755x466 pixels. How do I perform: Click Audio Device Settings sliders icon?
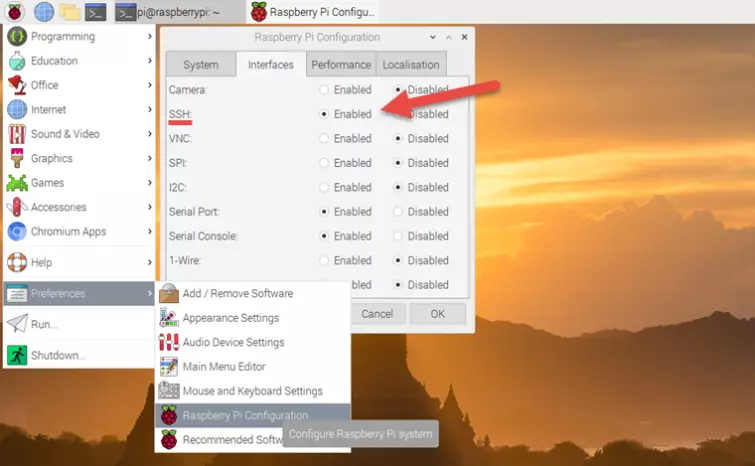point(169,342)
